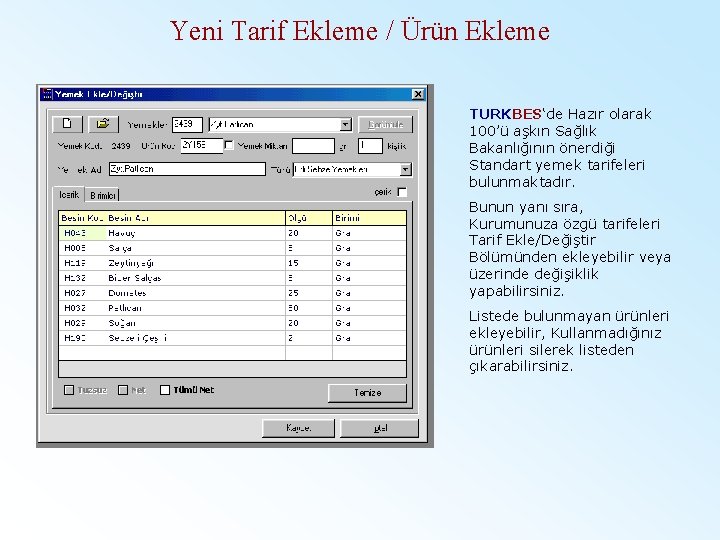
Task: Select the Salça ingredient row
Action: (232, 248)
